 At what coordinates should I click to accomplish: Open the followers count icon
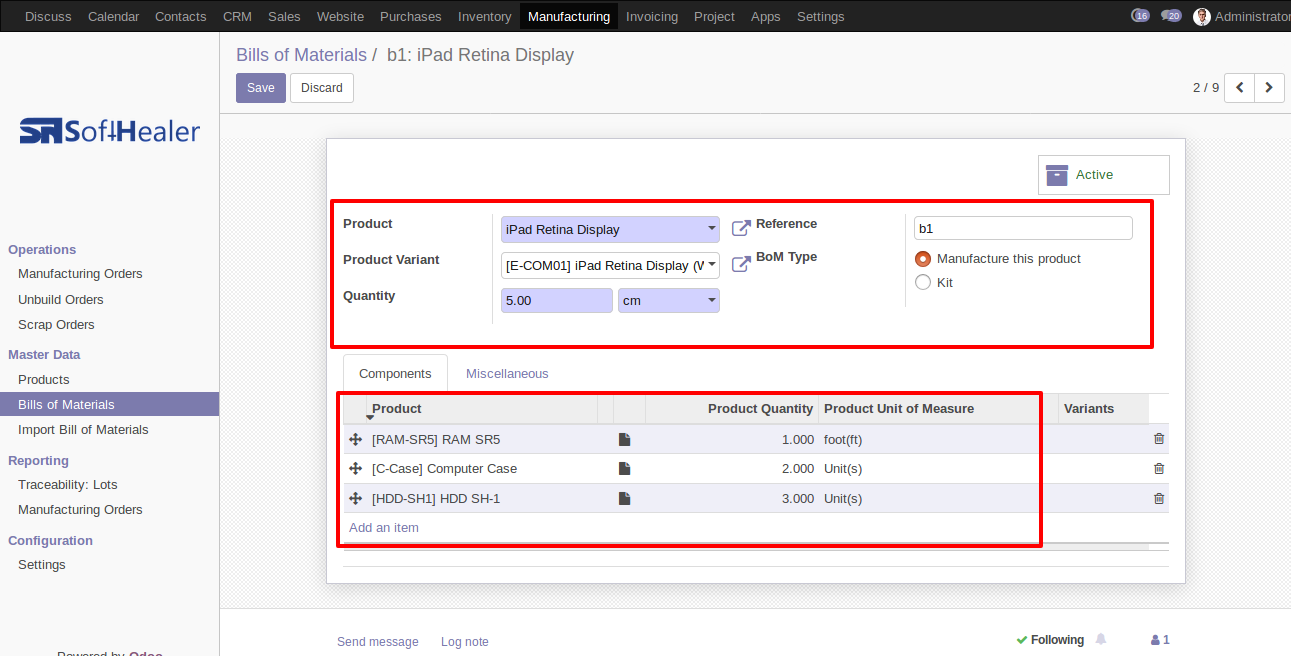pos(1160,640)
